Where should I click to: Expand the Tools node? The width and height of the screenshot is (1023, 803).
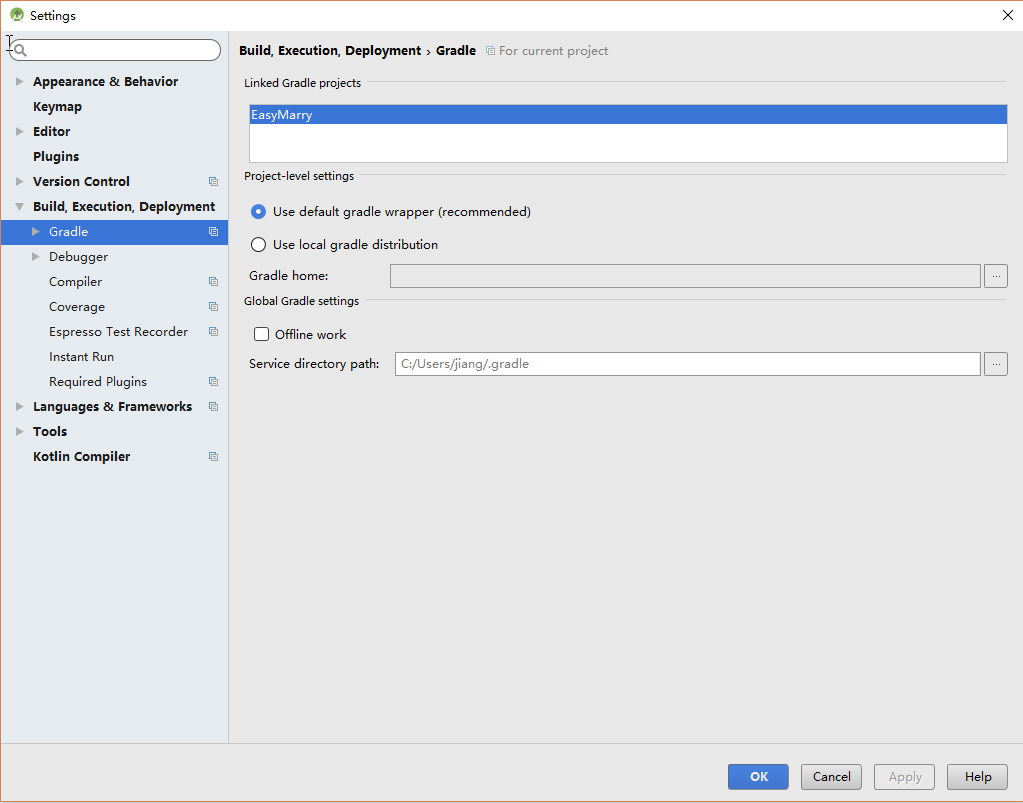(18, 431)
